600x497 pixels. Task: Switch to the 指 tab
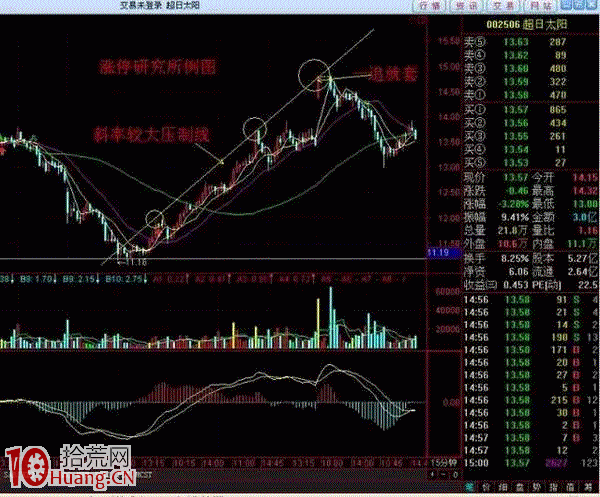click(x=553, y=487)
